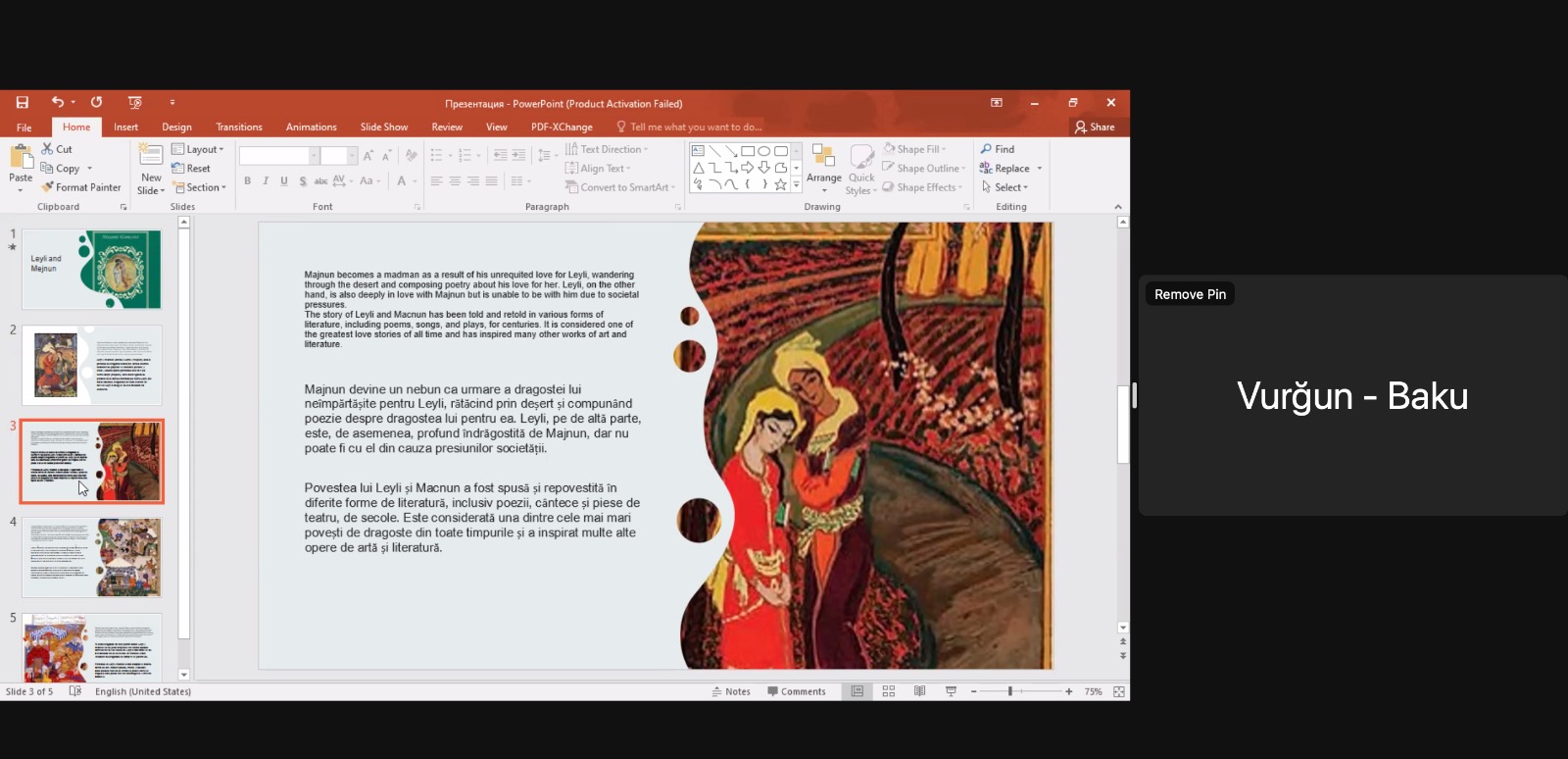Switch to the Design tab
The width and height of the screenshot is (1568, 759).
point(176,127)
